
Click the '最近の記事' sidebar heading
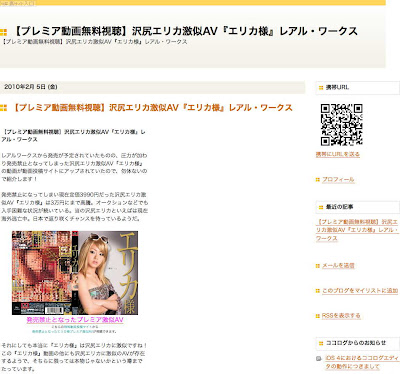pos(339,207)
